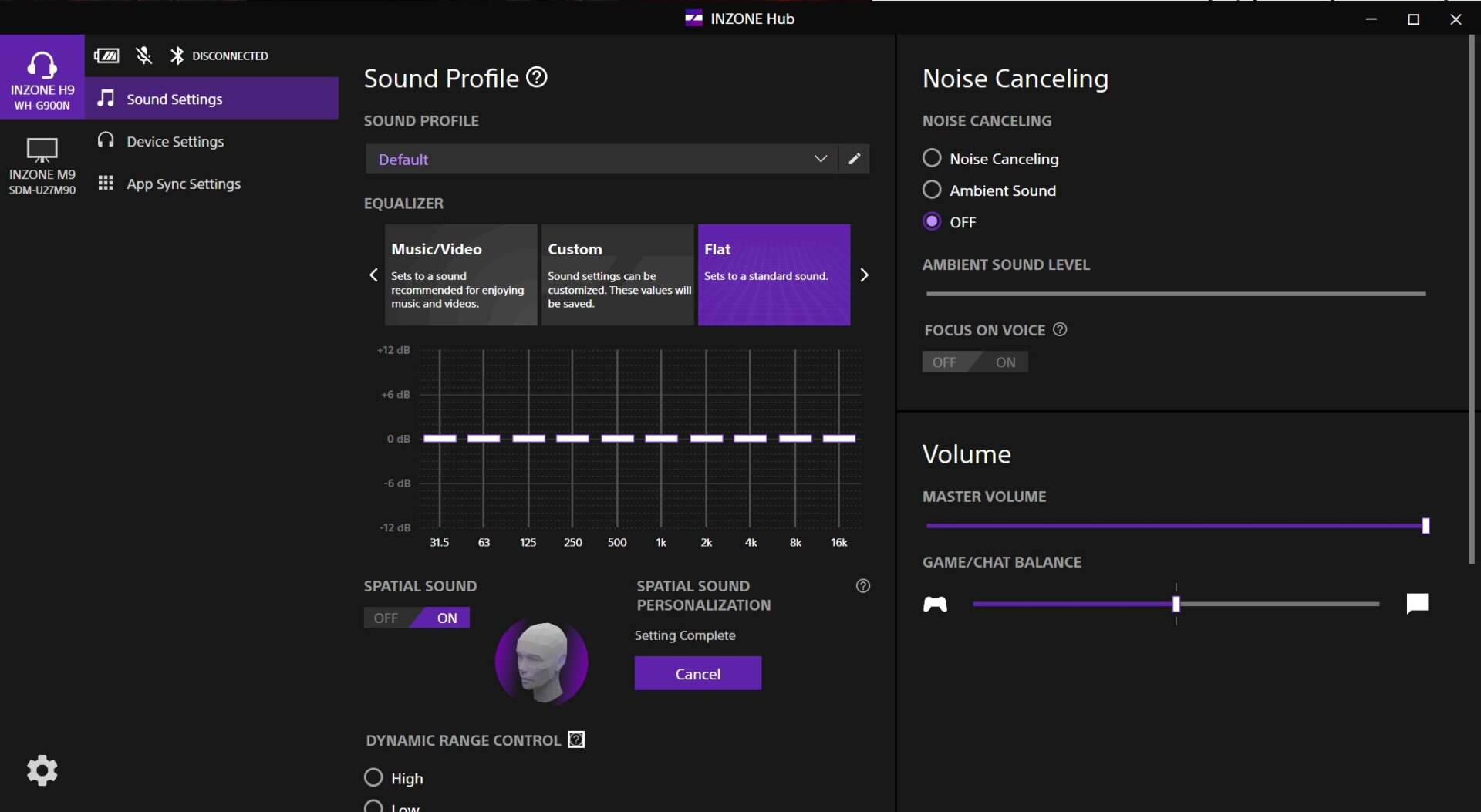Click the battery level indicator icon

(x=107, y=55)
